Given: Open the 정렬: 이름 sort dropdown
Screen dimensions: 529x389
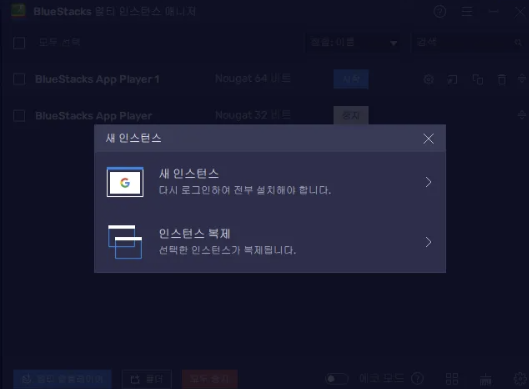Looking at the screenshot, I should point(354,43).
